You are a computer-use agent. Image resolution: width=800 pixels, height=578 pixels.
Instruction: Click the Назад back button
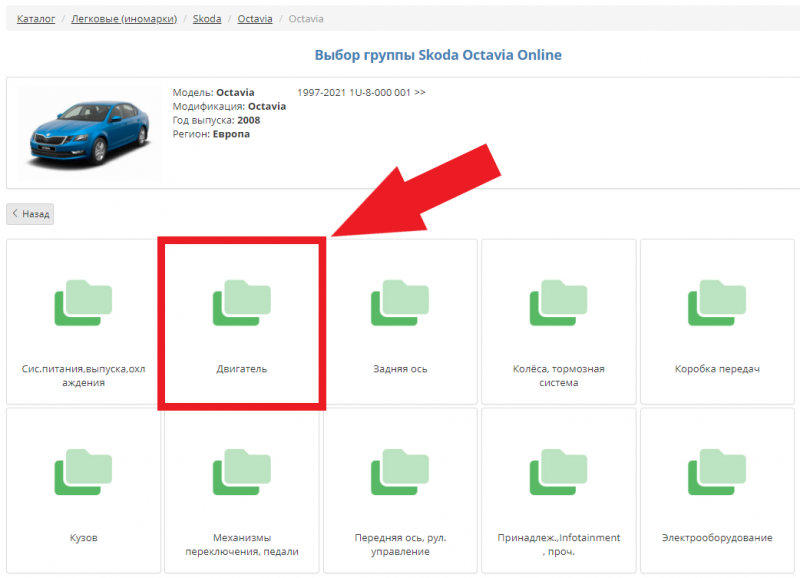(x=30, y=214)
